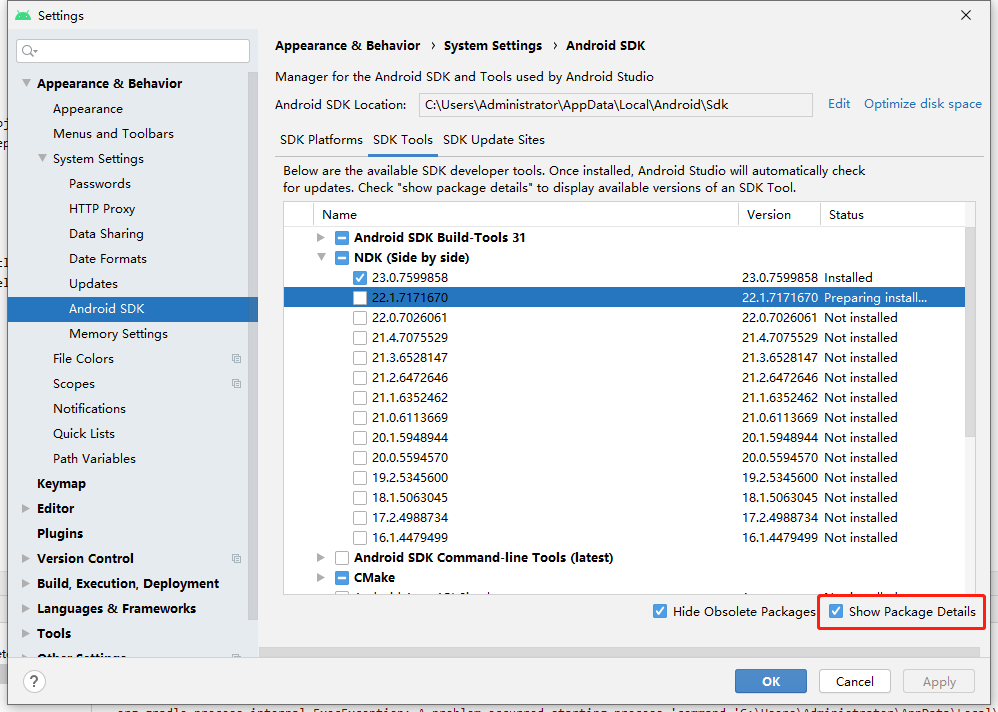The height and width of the screenshot is (712, 998).
Task: Select the SDK Tools tab
Action: point(403,140)
